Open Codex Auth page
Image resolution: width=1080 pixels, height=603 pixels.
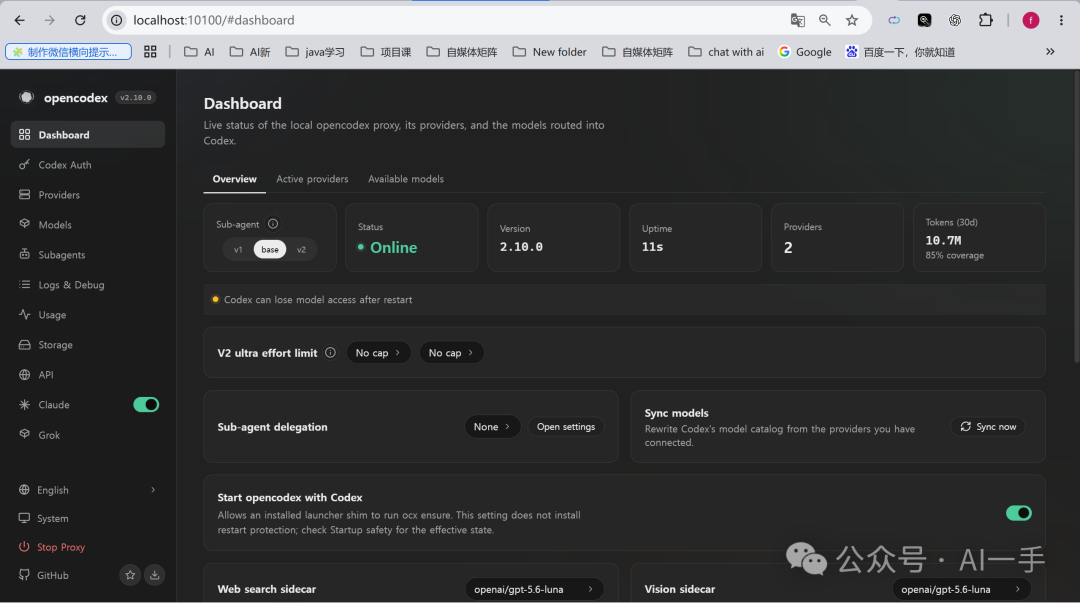click(87, 165)
